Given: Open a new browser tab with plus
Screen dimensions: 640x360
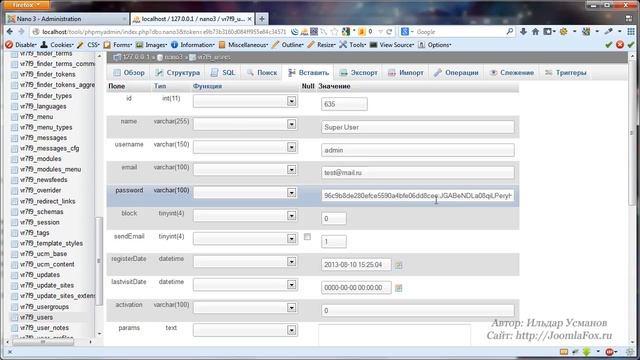Looking at the screenshot, I should pos(262,19).
